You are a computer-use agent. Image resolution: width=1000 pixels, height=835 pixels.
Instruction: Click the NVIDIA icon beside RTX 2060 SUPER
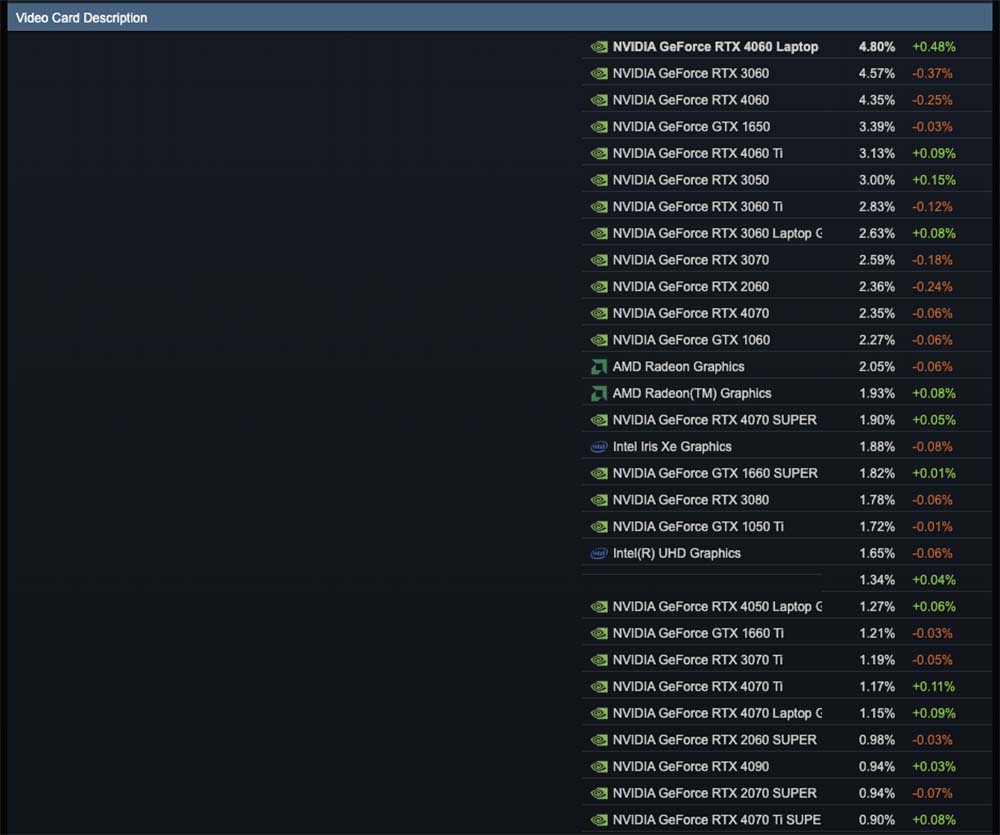pyautogui.click(x=599, y=741)
